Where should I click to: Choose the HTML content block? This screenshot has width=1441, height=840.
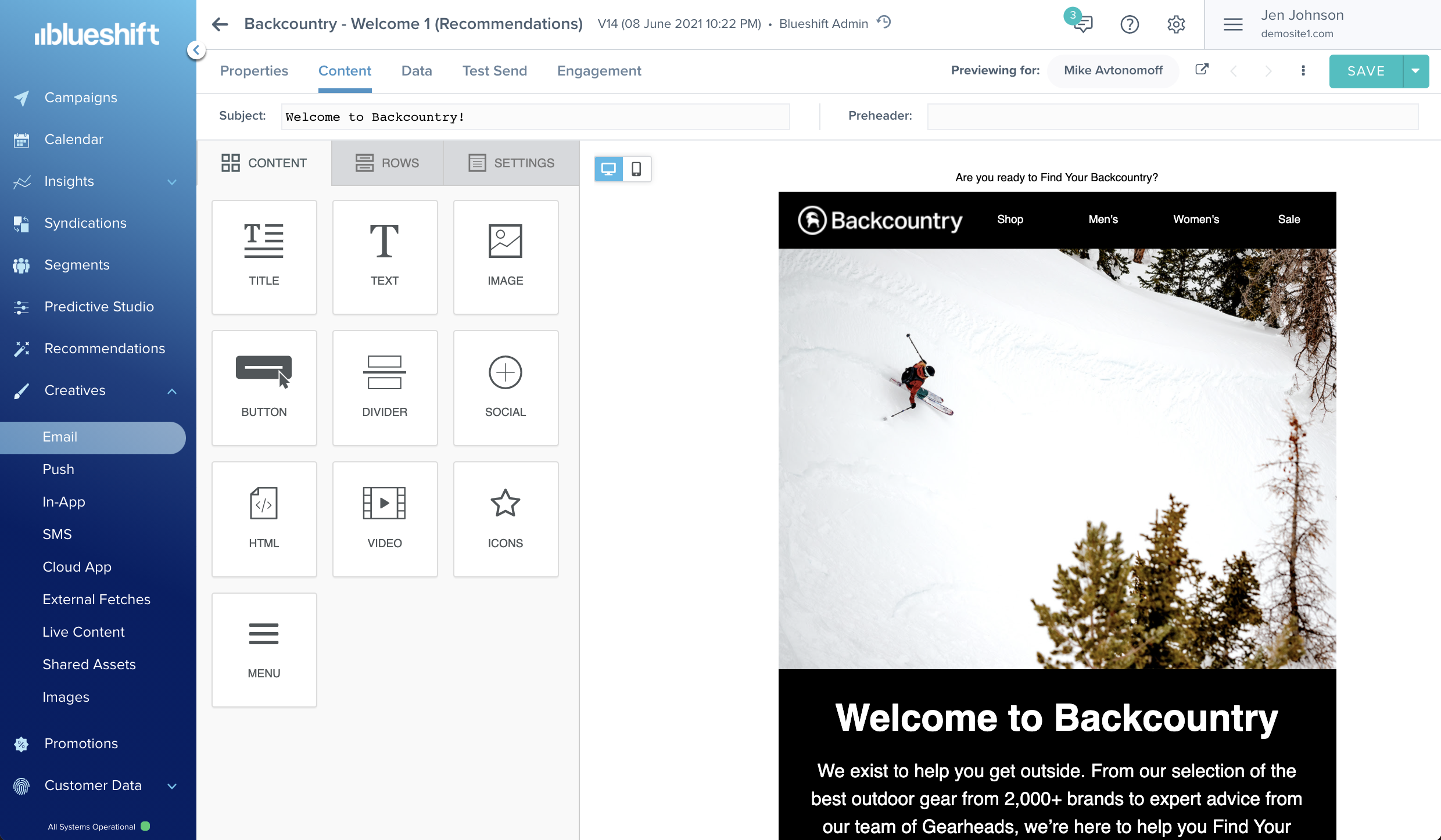click(264, 519)
